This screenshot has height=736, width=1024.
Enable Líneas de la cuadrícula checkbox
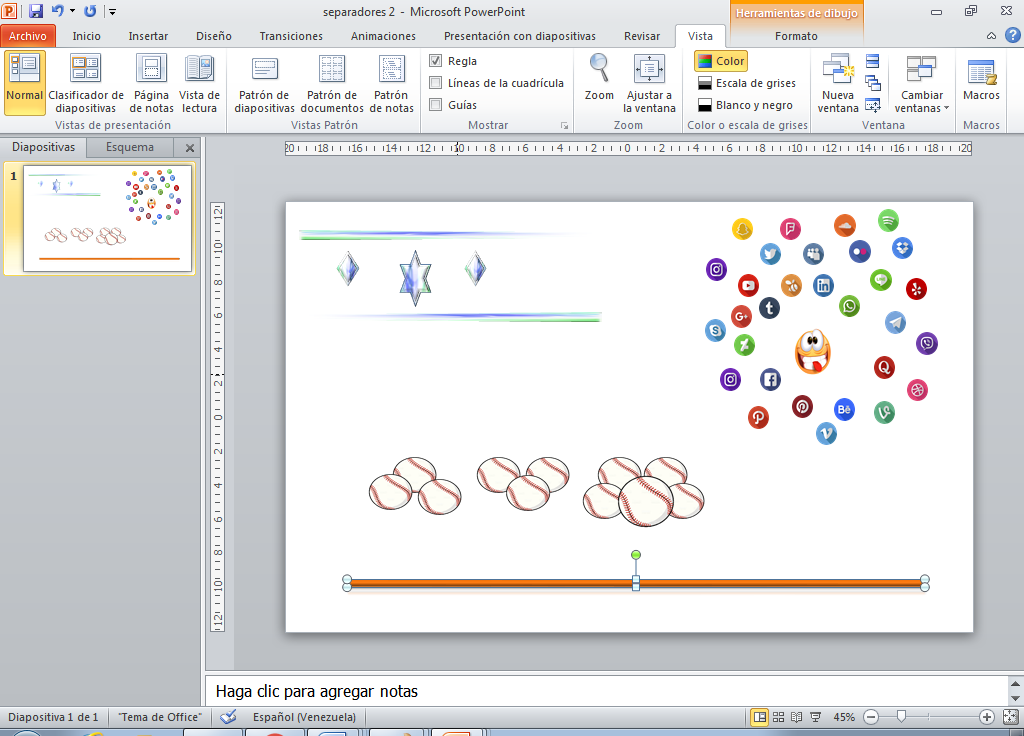(x=436, y=83)
